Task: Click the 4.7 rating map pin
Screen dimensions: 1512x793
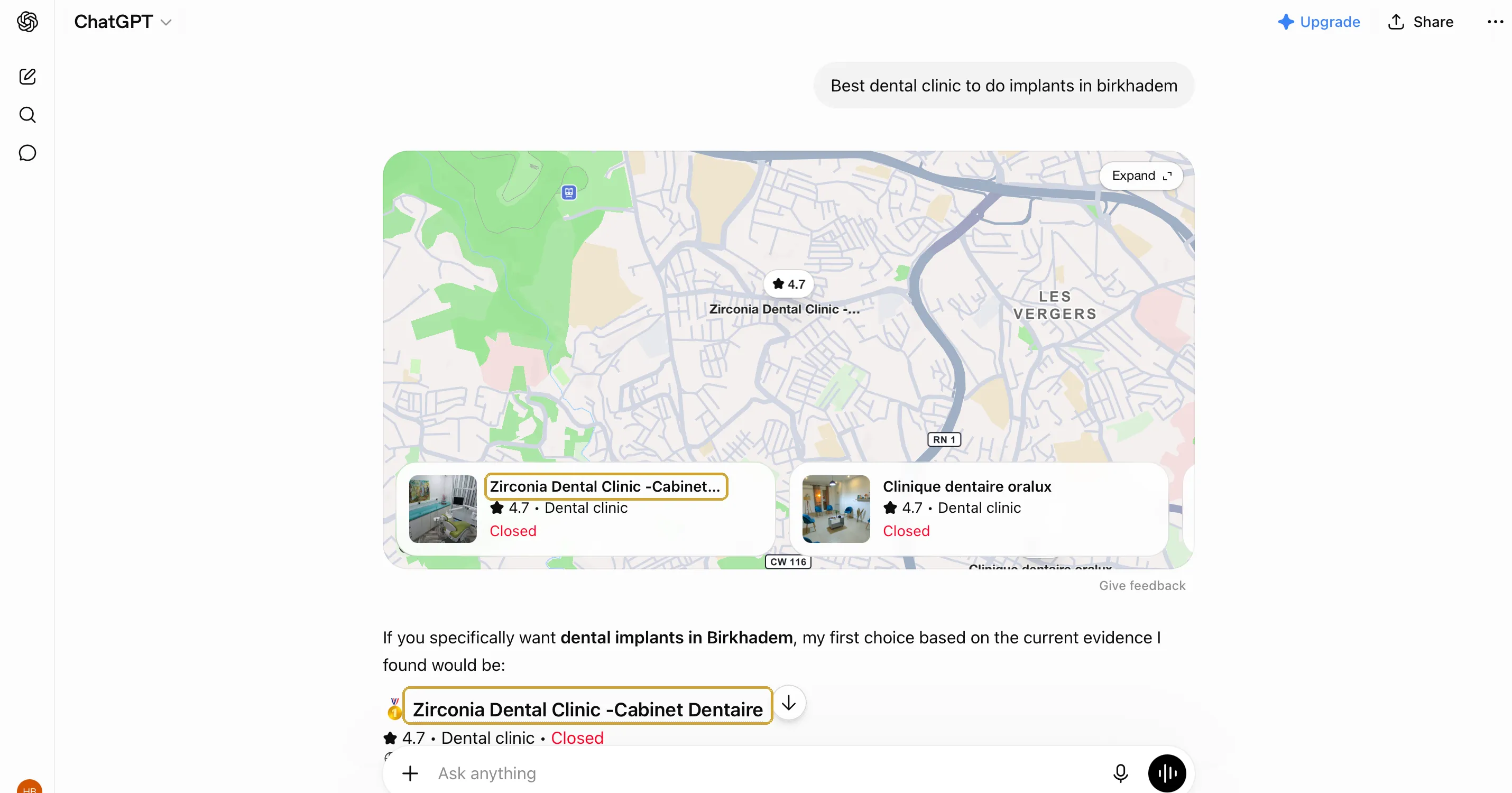Action: click(788, 284)
